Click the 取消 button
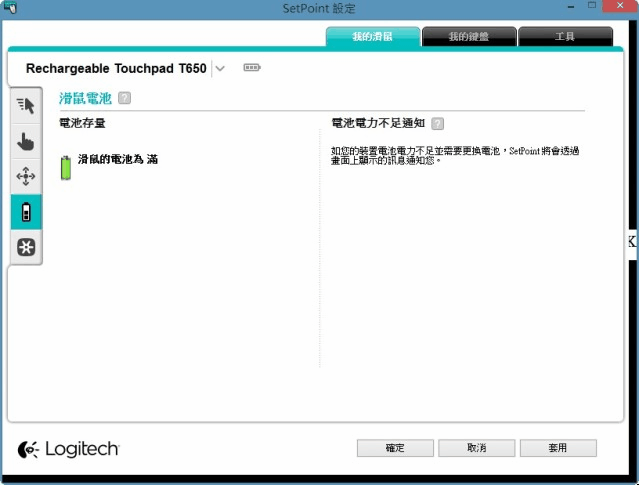 pyautogui.click(x=476, y=448)
